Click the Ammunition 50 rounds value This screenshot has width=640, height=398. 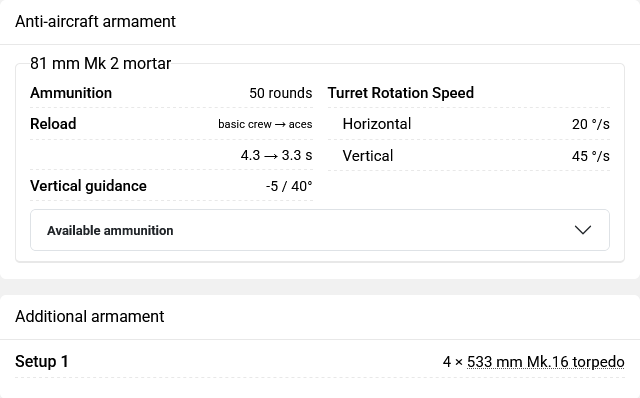[281, 93]
